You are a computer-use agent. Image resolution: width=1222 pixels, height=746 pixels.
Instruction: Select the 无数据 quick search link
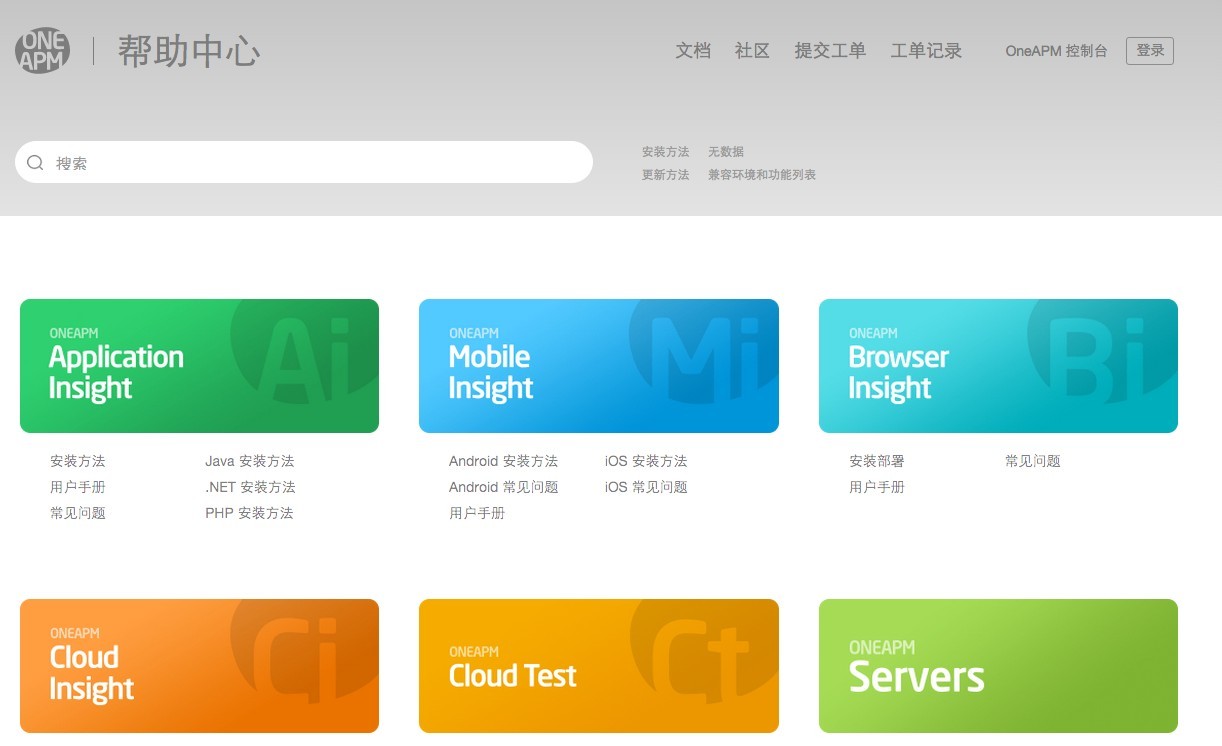[726, 152]
